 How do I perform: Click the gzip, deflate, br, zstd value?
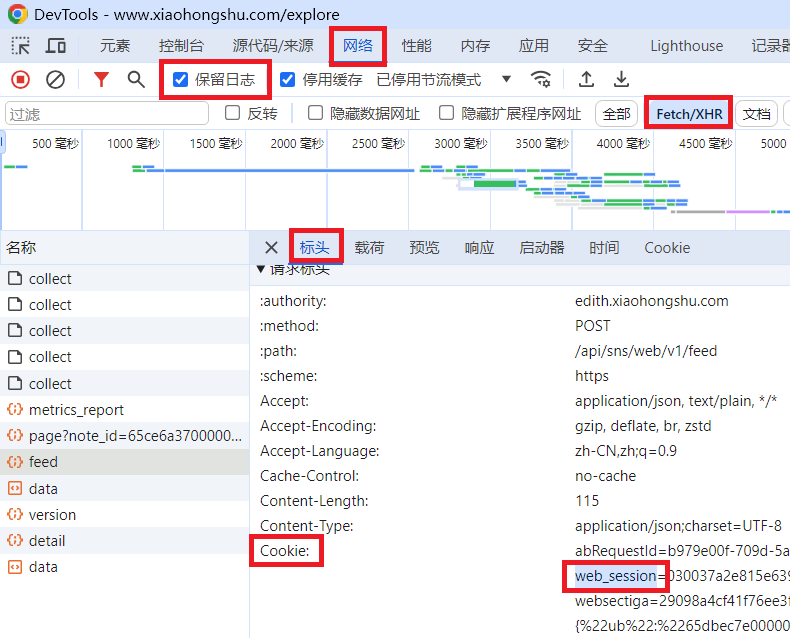tap(643, 426)
